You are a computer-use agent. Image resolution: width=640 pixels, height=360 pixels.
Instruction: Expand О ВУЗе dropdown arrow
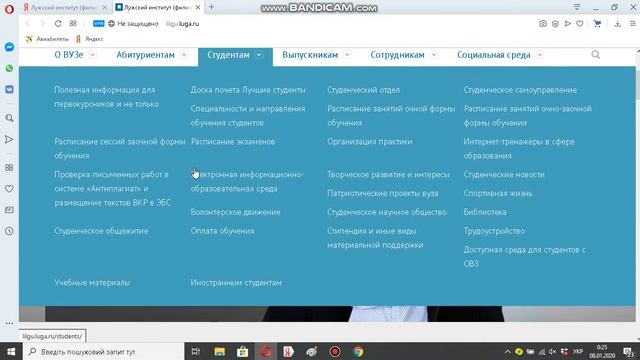(93, 55)
